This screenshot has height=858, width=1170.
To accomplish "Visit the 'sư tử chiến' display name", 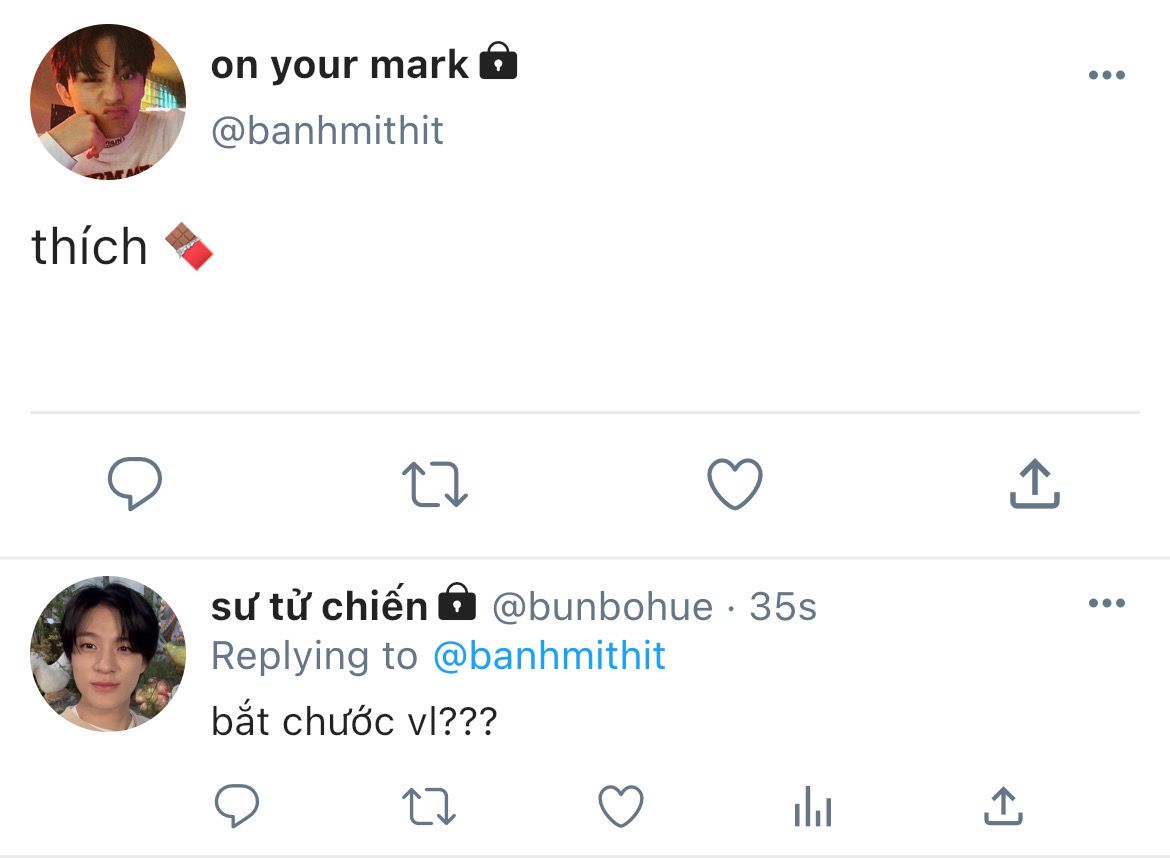I will click(319, 605).
